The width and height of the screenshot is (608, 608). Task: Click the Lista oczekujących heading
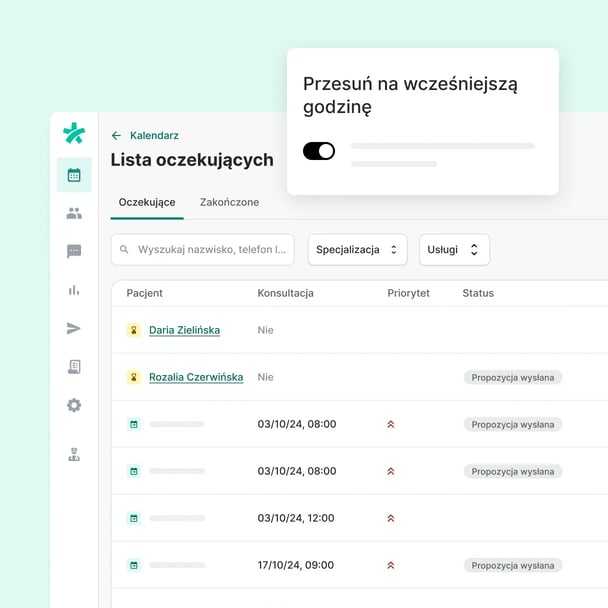click(x=192, y=161)
